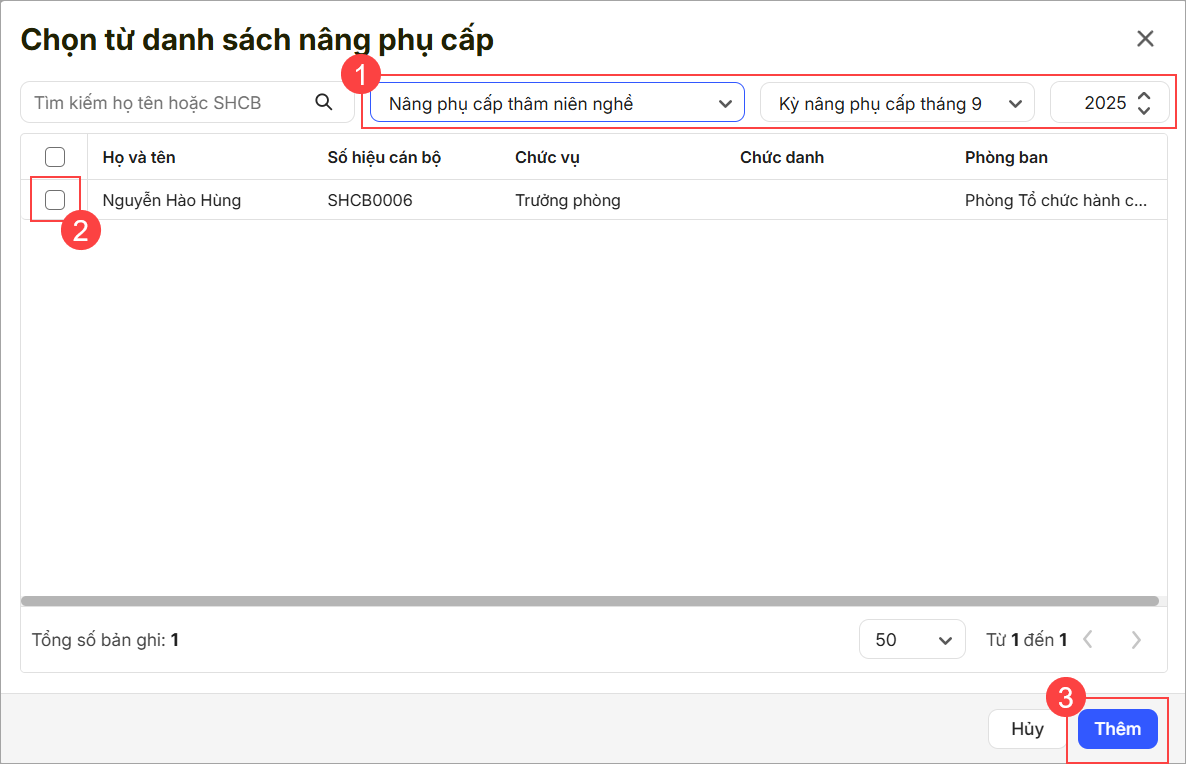1186x764 pixels.
Task: Click the Chức danh column header
Action: (782, 157)
